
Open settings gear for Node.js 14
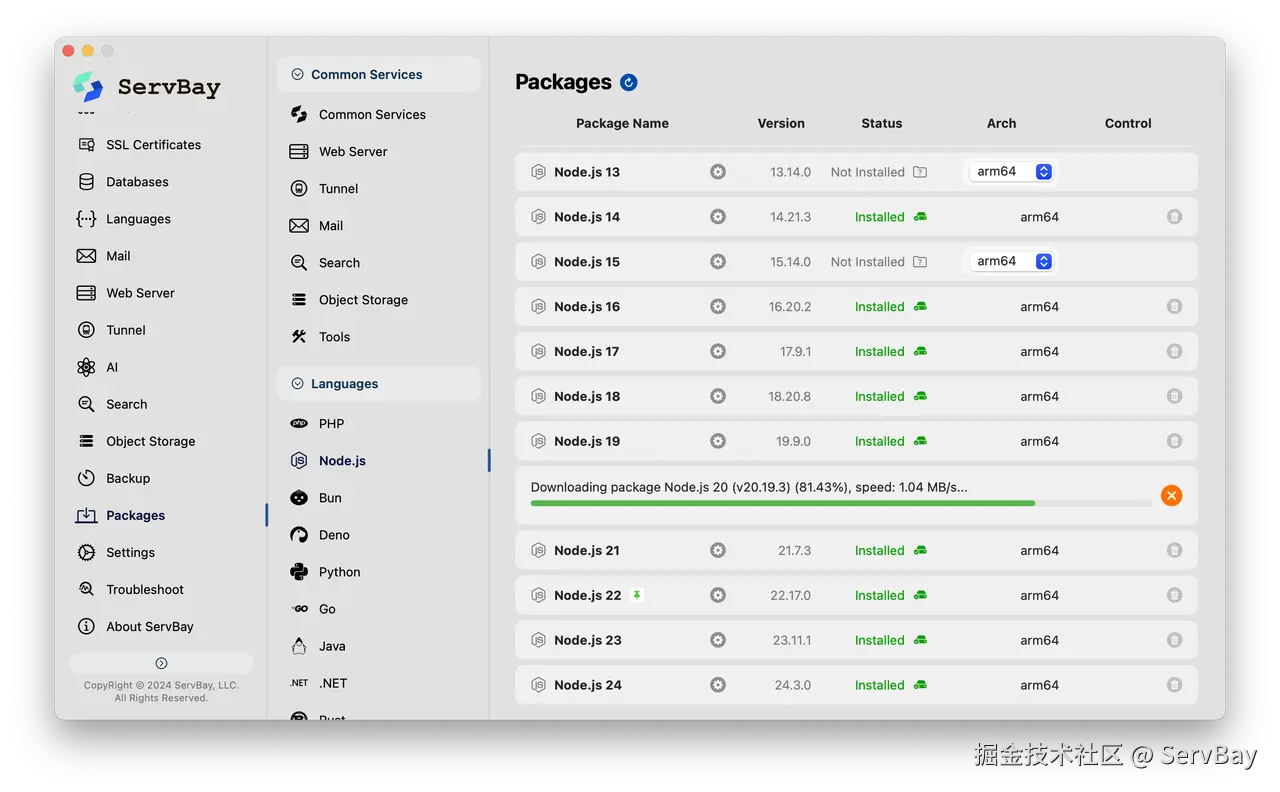[x=717, y=217]
